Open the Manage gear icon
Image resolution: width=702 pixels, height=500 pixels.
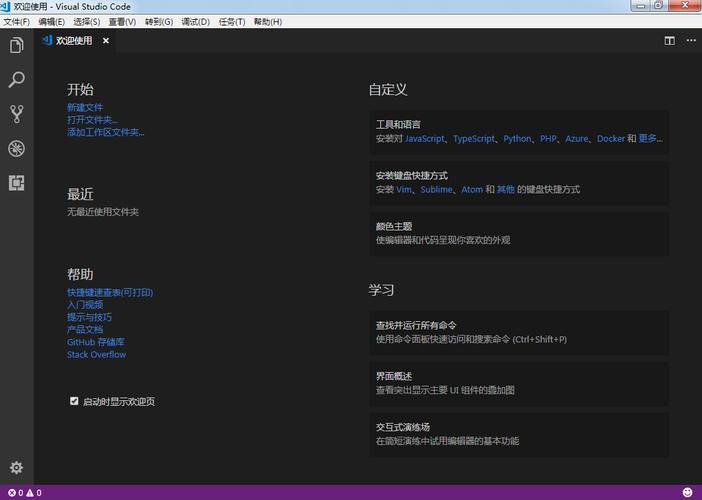pos(17,468)
